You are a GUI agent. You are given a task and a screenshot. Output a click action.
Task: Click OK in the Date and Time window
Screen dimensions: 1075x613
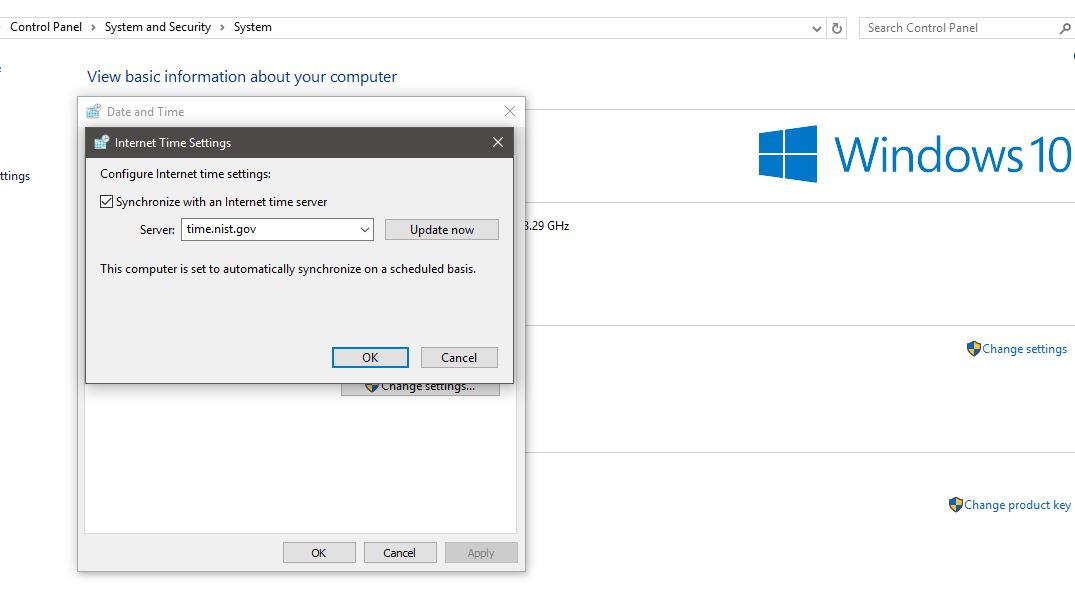tap(319, 553)
